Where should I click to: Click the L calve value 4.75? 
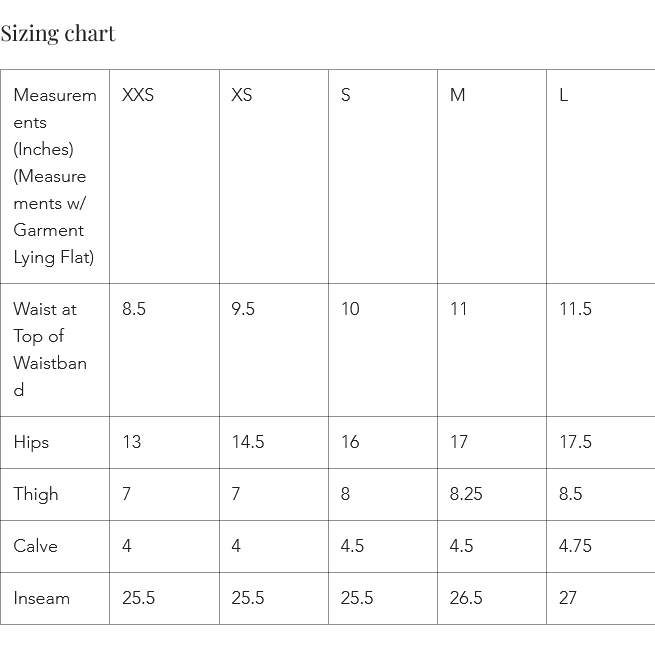point(575,546)
